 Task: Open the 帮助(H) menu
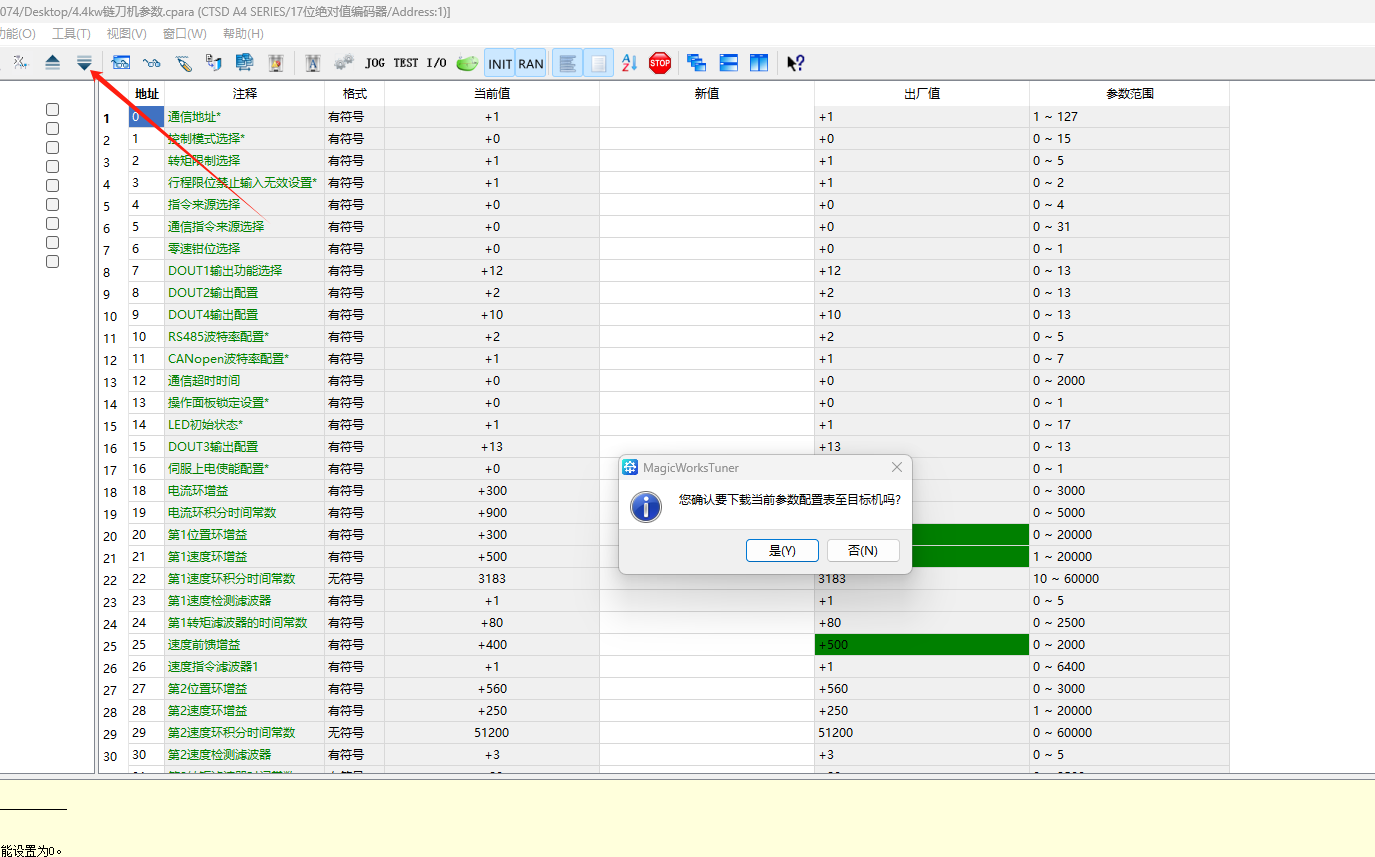[x=243, y=34]
